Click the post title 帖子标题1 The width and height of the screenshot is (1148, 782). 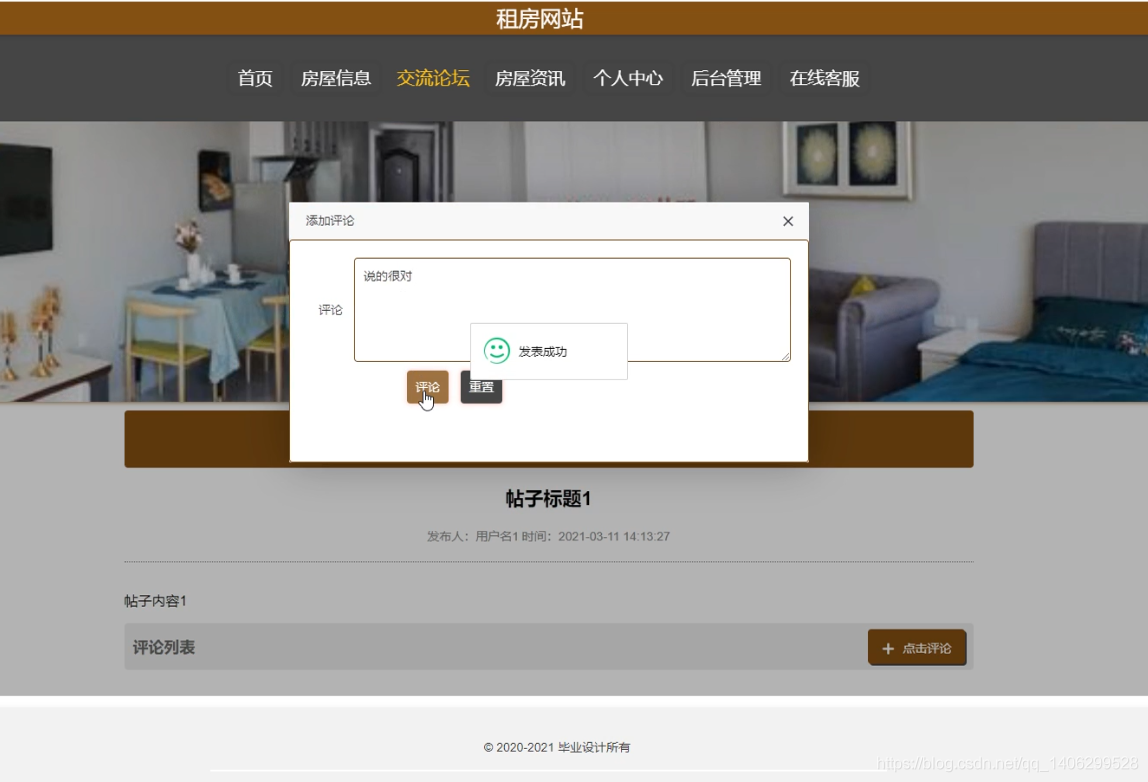click(x=547, y=497)
